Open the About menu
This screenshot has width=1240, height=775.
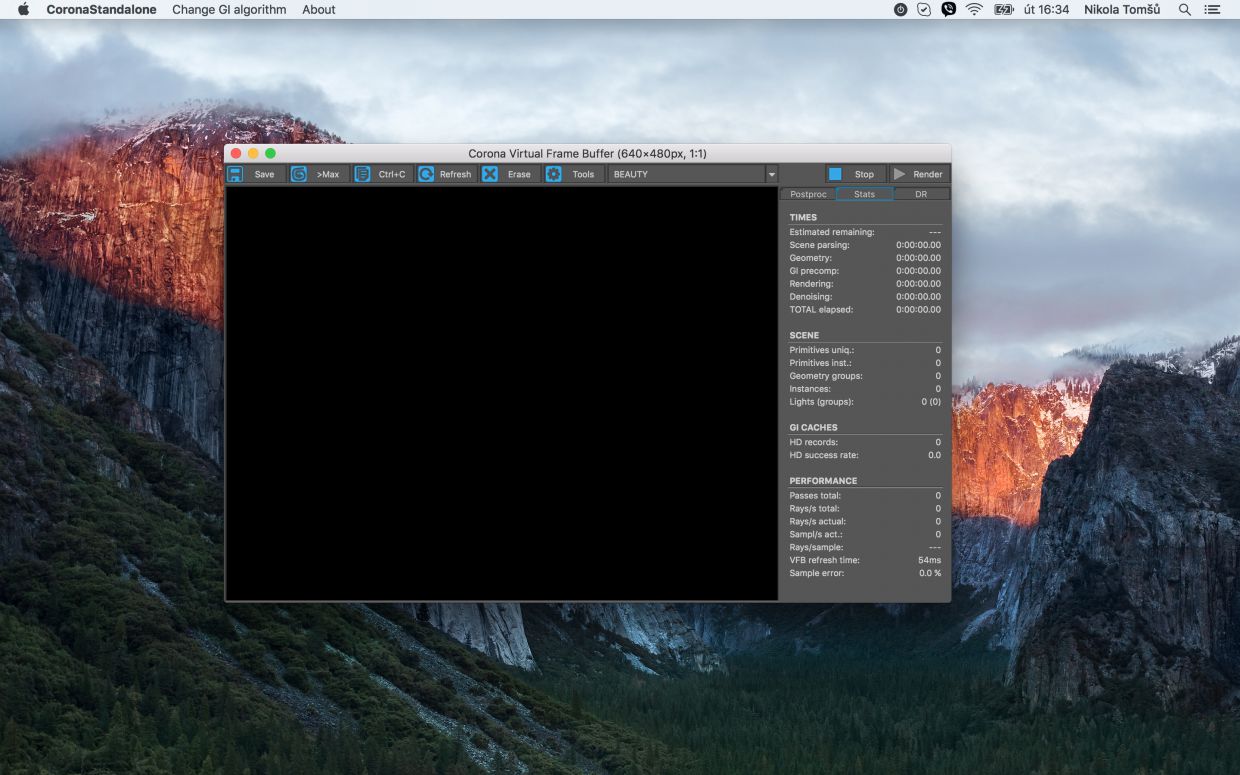coord(319,9)
